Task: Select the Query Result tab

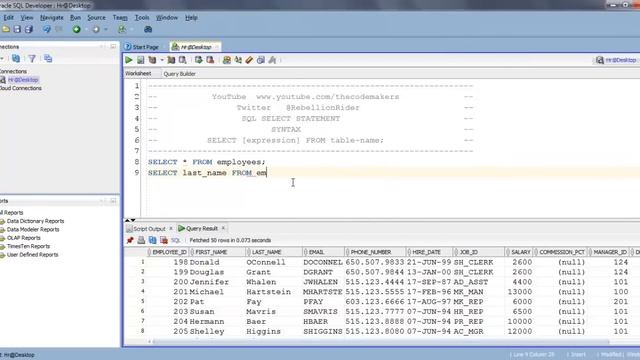Action: click(198, 229)
